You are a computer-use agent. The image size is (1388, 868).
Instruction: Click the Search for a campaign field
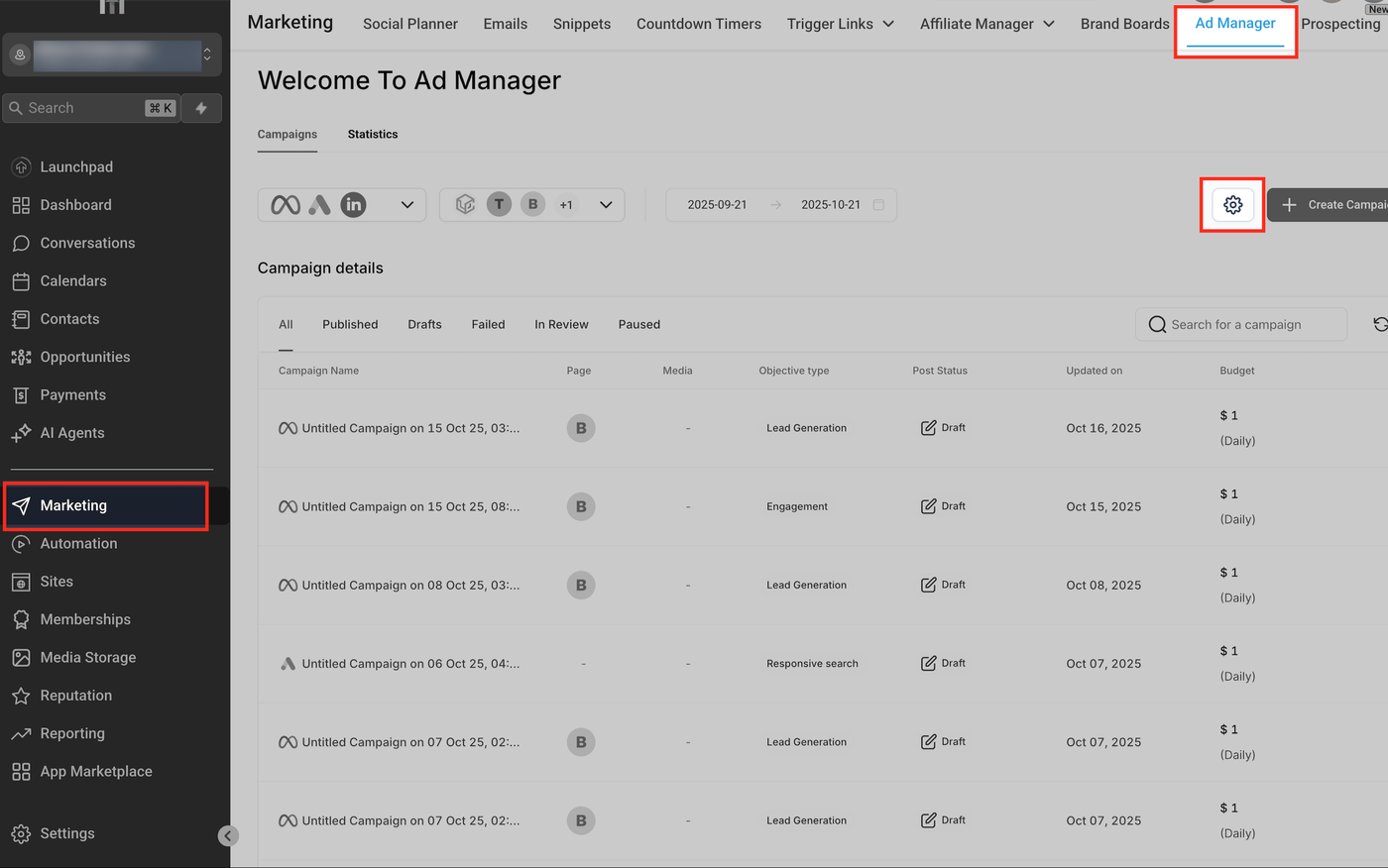(x=1241, y=324)
